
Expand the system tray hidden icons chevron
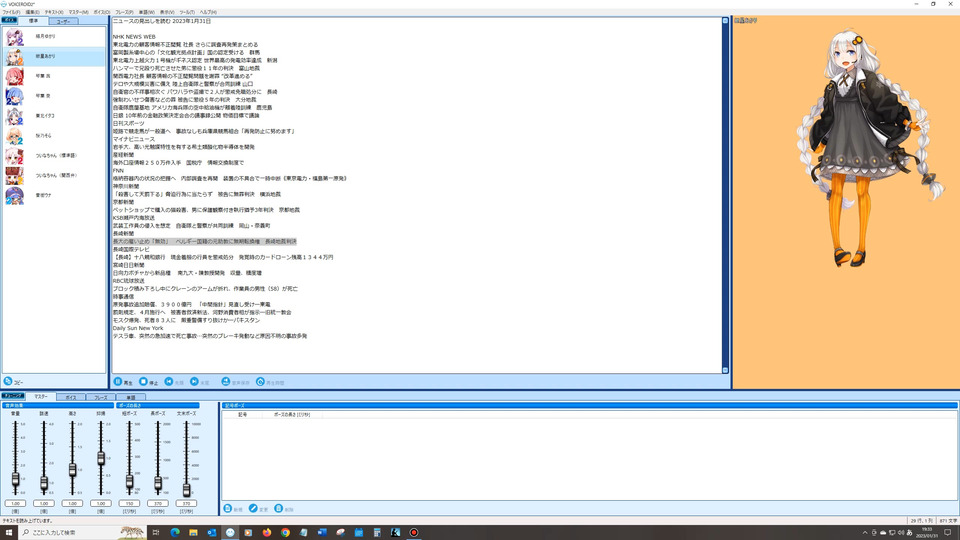pyautogui.click(x=864, y=533)
